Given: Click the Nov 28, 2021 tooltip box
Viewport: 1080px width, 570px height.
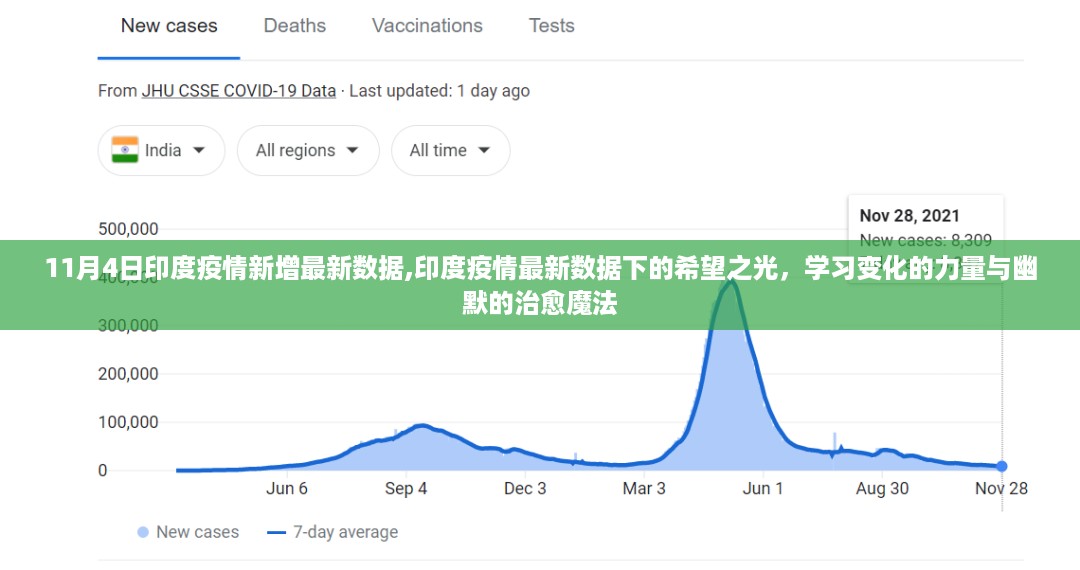Looking at the screenshot, I should click(925, 225).
